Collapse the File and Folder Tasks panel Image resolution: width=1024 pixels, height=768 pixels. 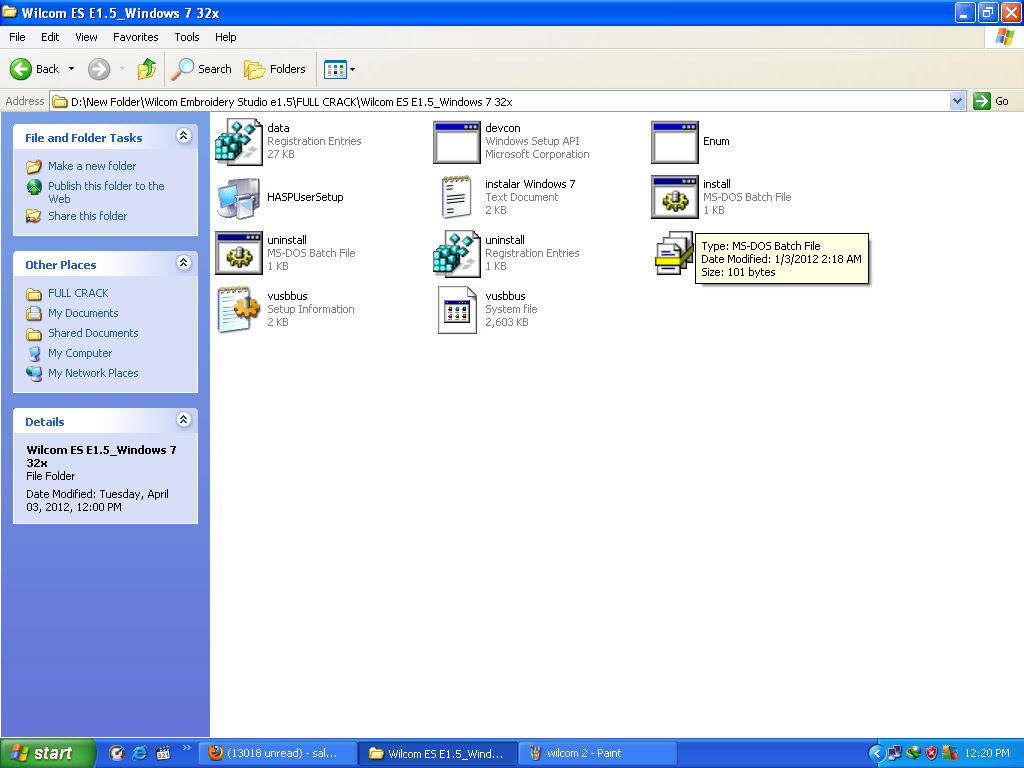(x=184, y=135)
